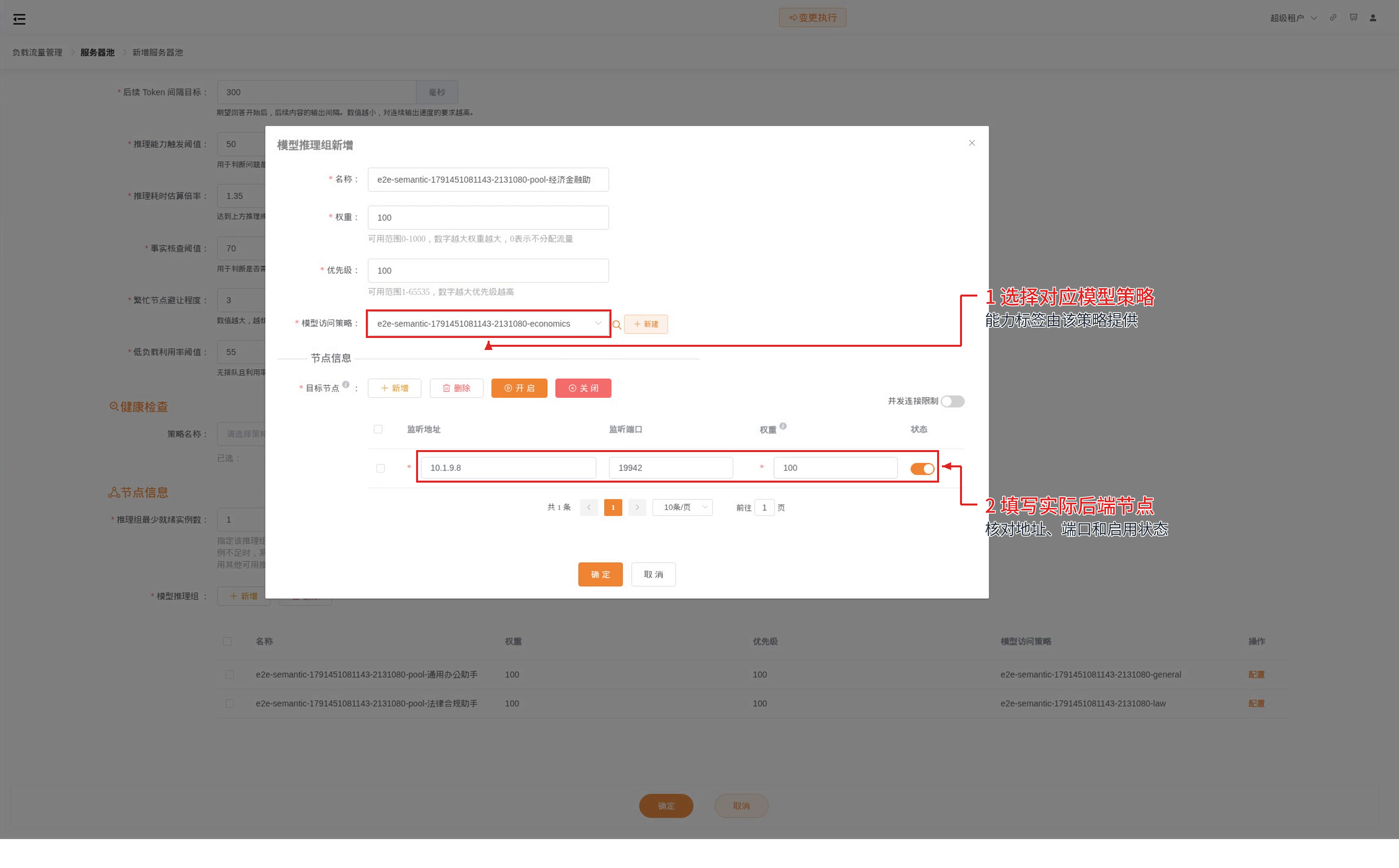This screenshot has height=868, width=1399.
Task: Open the user profile icon
Action: click(x=1373, y=18)
